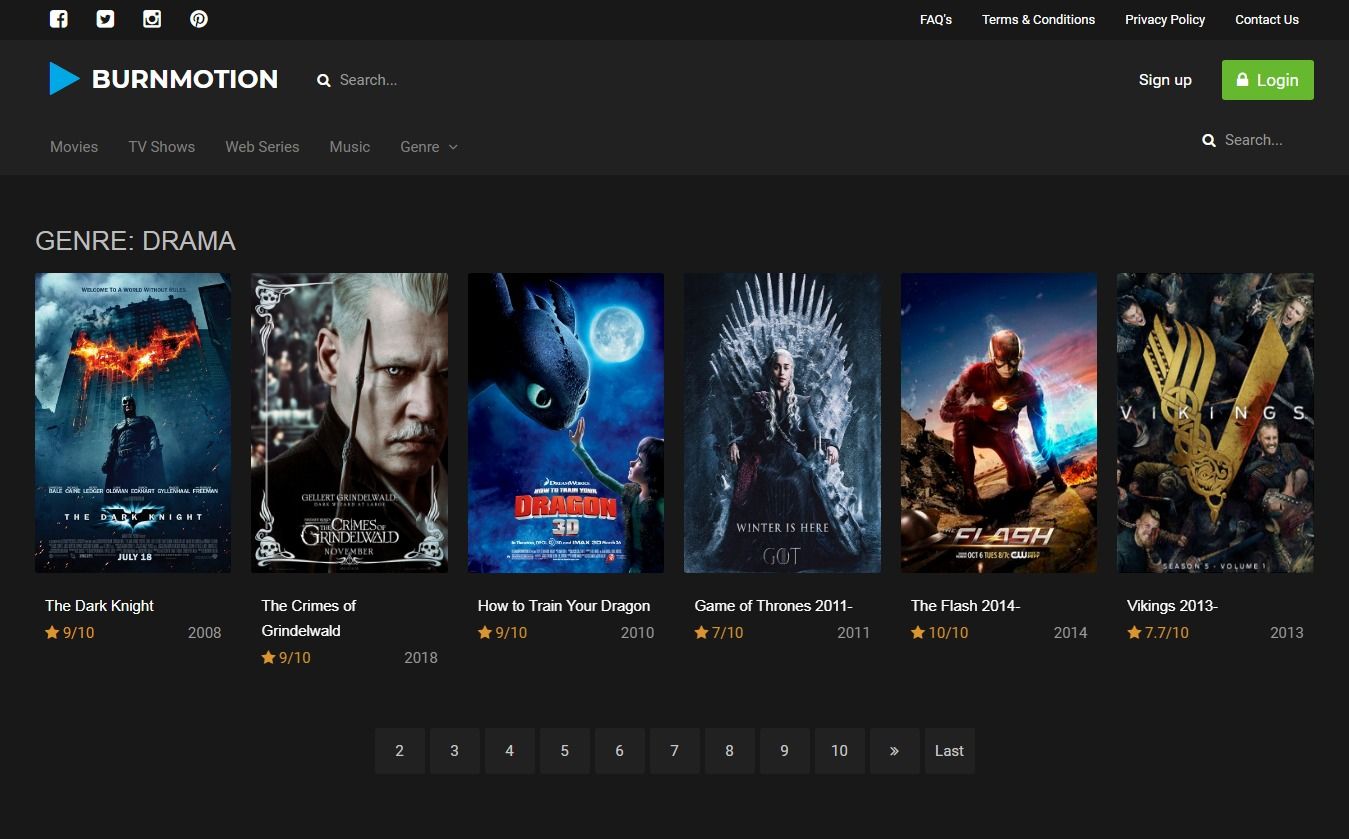
Task: Go to page 5 of results
Action: [565, 751]
